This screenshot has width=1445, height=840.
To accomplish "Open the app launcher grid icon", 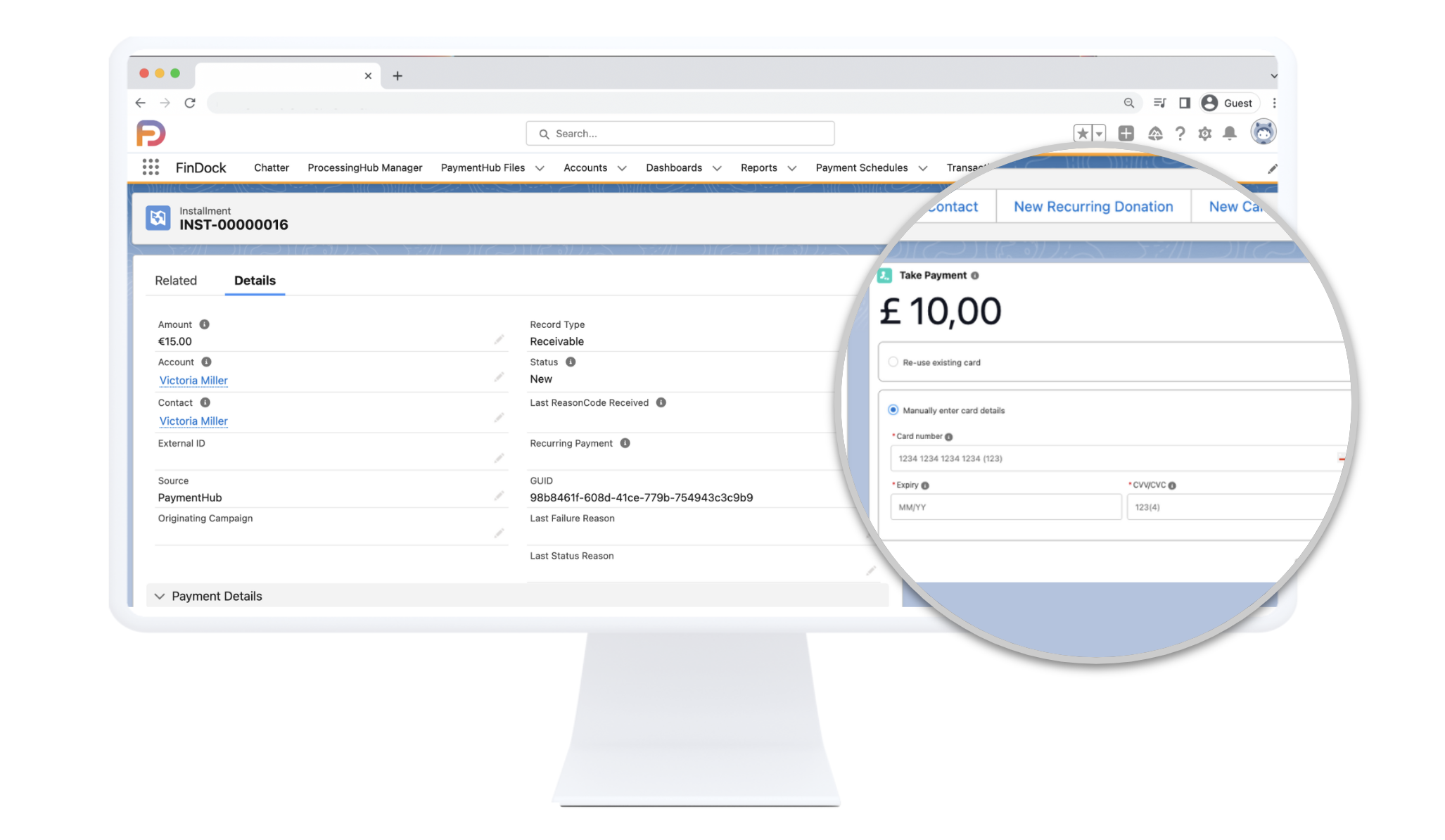I will 151,167.
